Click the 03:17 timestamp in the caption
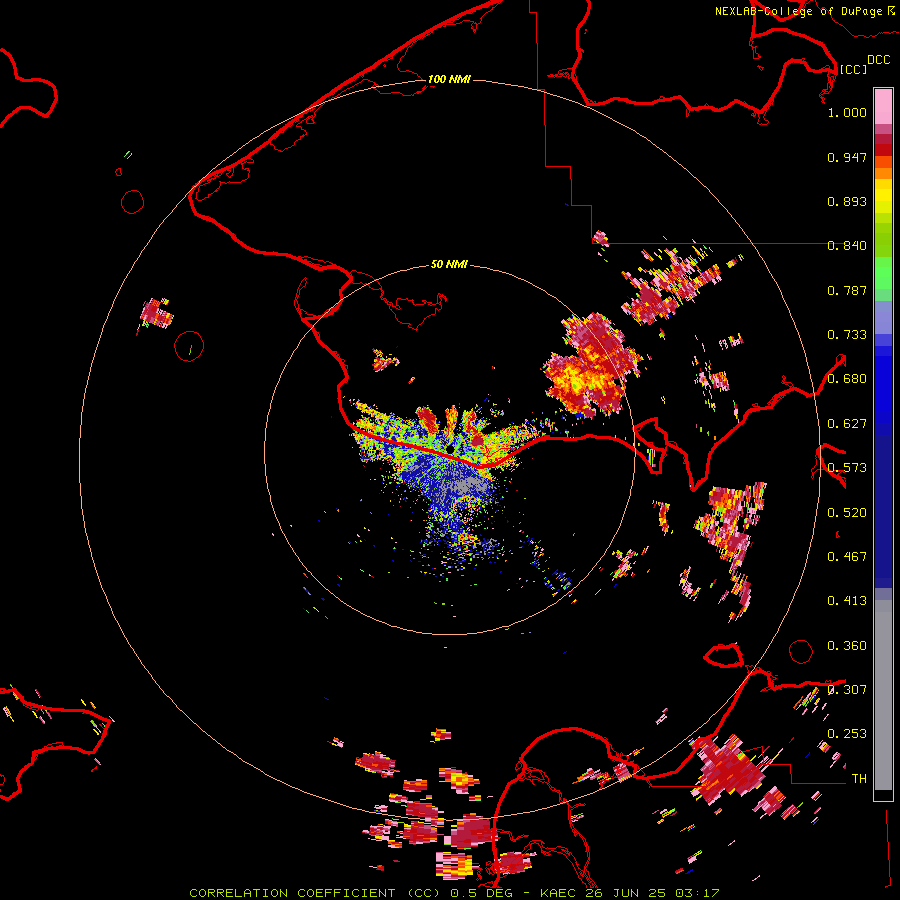Viewport: 900px width, 900px height. pyautogui.click(x=697, y=893)
